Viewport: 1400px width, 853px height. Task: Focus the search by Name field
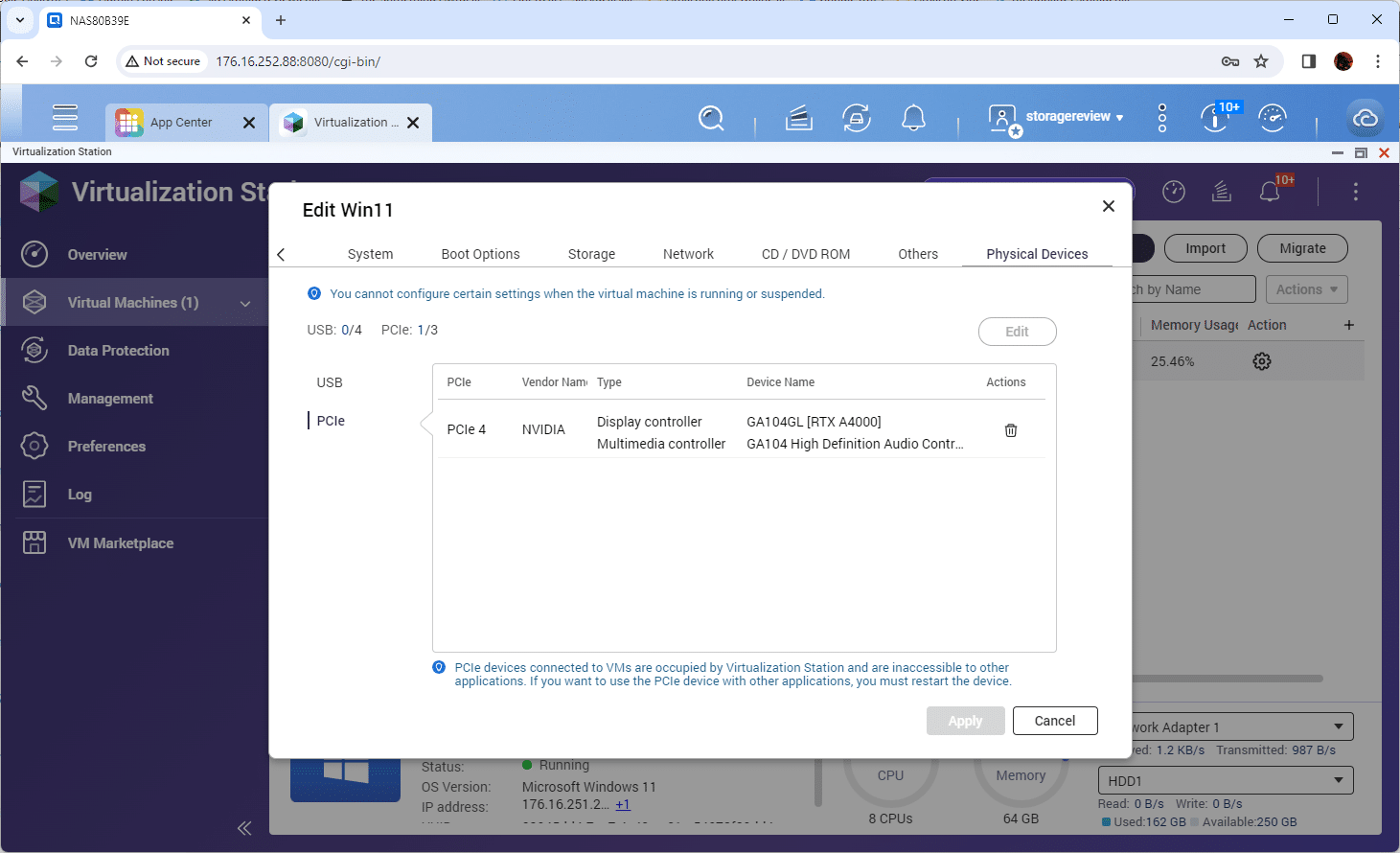[1193, 289]
